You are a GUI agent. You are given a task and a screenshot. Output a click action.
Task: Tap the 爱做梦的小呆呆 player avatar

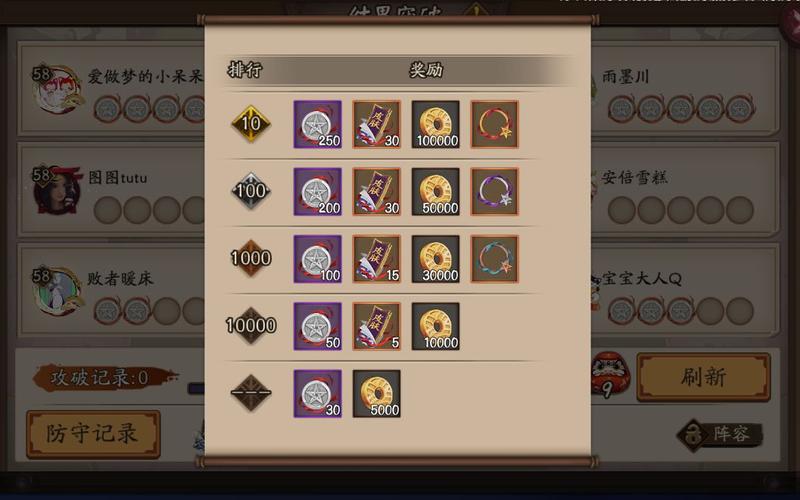click(x=57, y=89)
